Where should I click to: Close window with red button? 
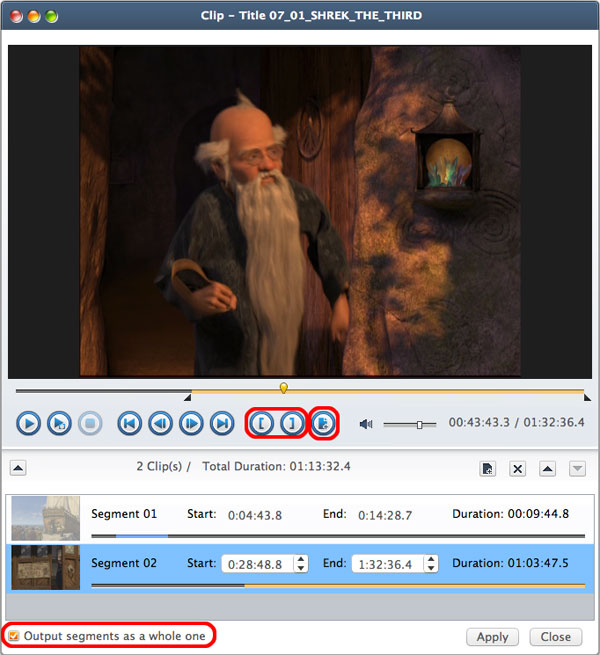pos(16,16)
